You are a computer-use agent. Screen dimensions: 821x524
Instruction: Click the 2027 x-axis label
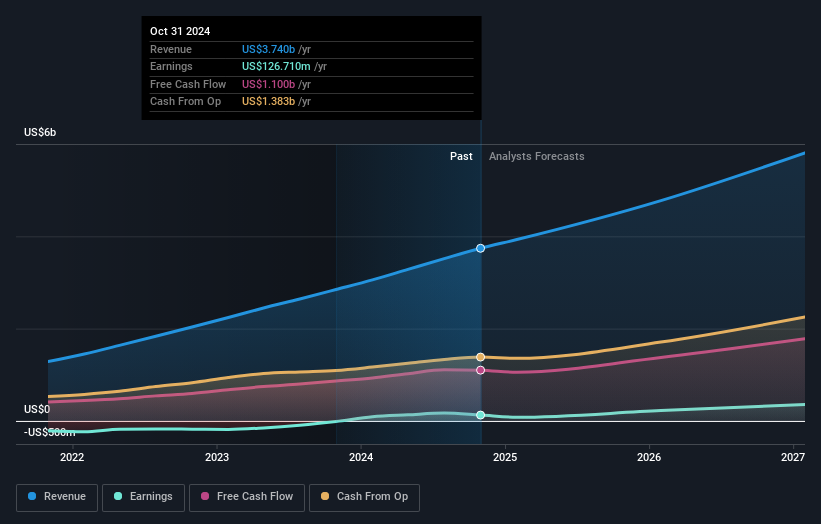tap(793, 457)
